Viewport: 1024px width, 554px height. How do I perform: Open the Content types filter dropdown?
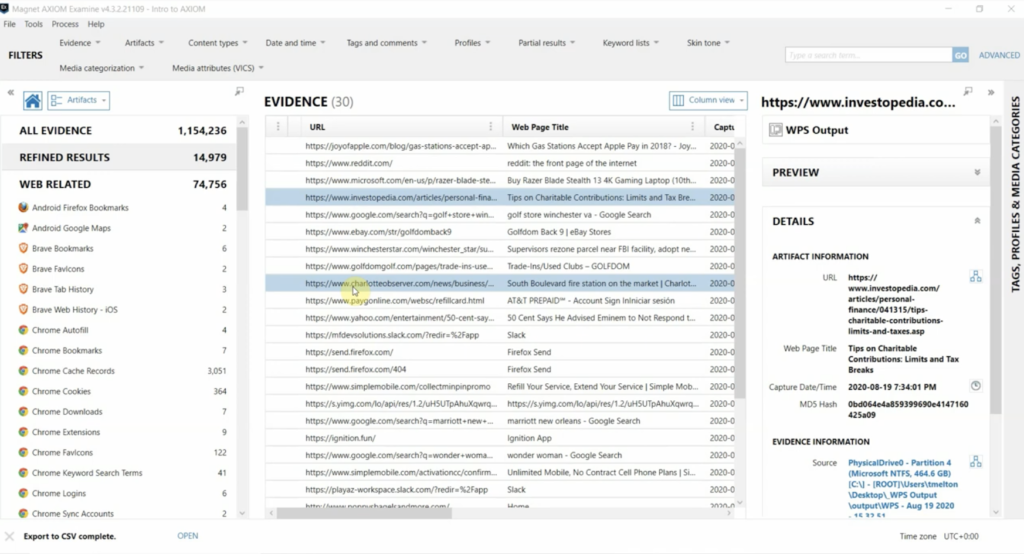click(217, 42)
